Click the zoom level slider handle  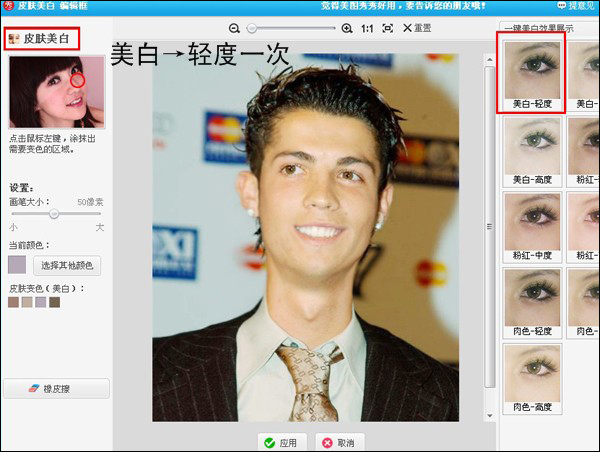tap(252, 28)
